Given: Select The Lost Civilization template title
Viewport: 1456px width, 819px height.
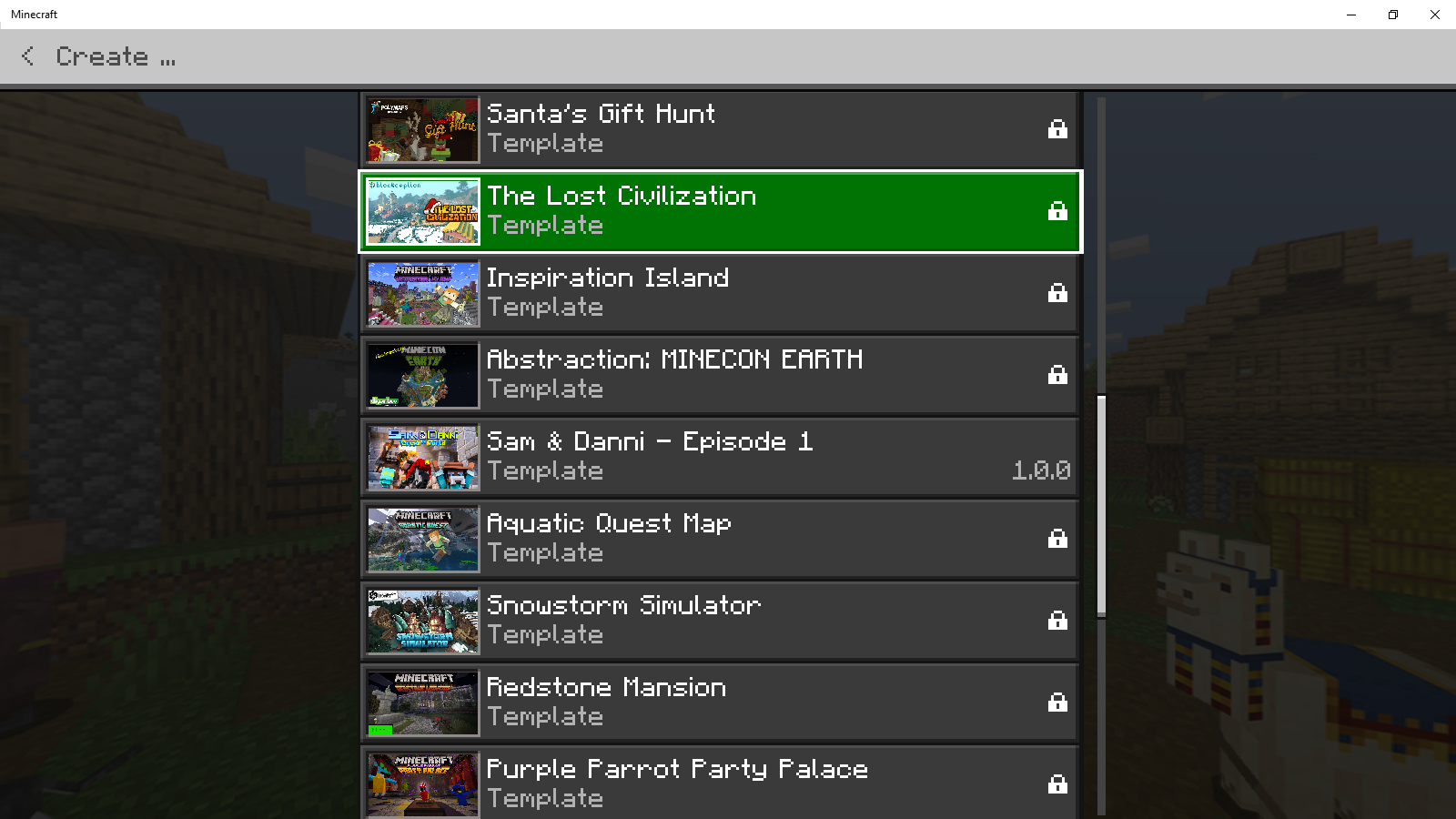Looking at the screenshot, I should 622,196.
